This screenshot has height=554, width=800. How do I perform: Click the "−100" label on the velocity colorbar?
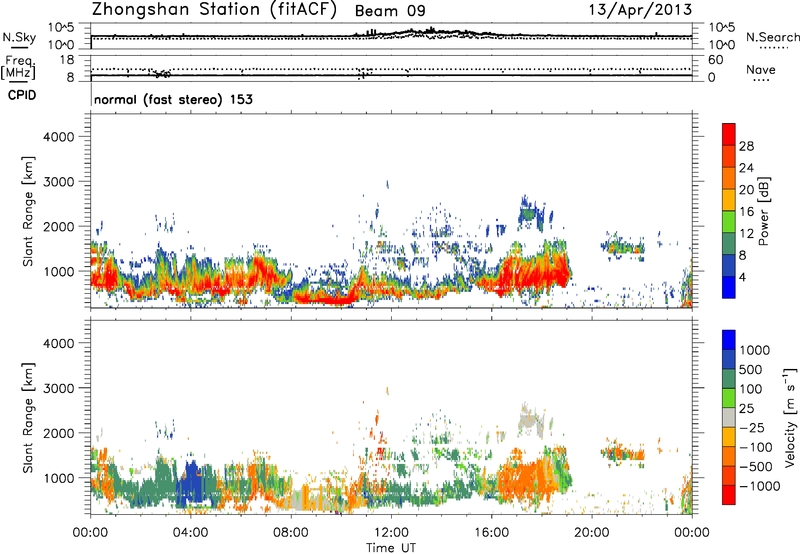click(x=755, y=447)
